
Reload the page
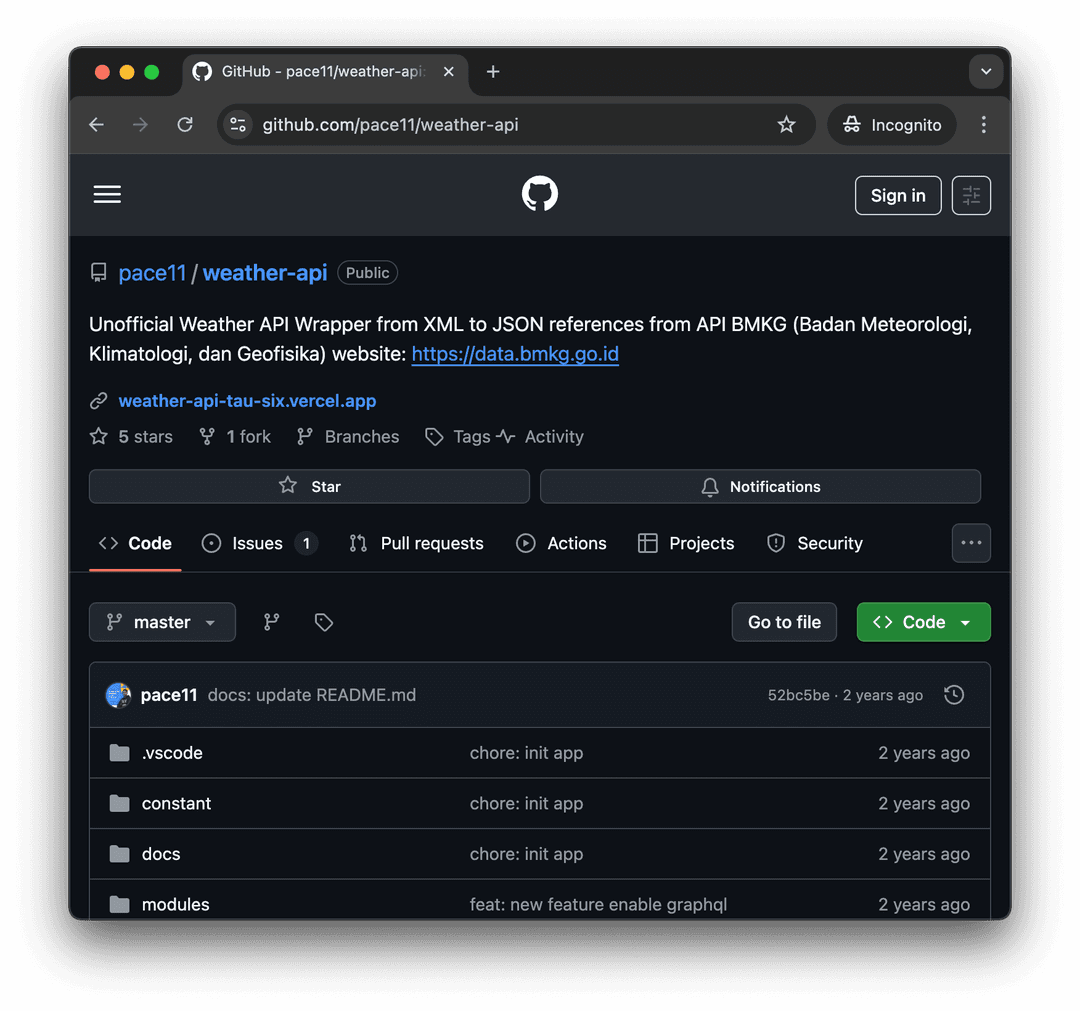point(185,125)
